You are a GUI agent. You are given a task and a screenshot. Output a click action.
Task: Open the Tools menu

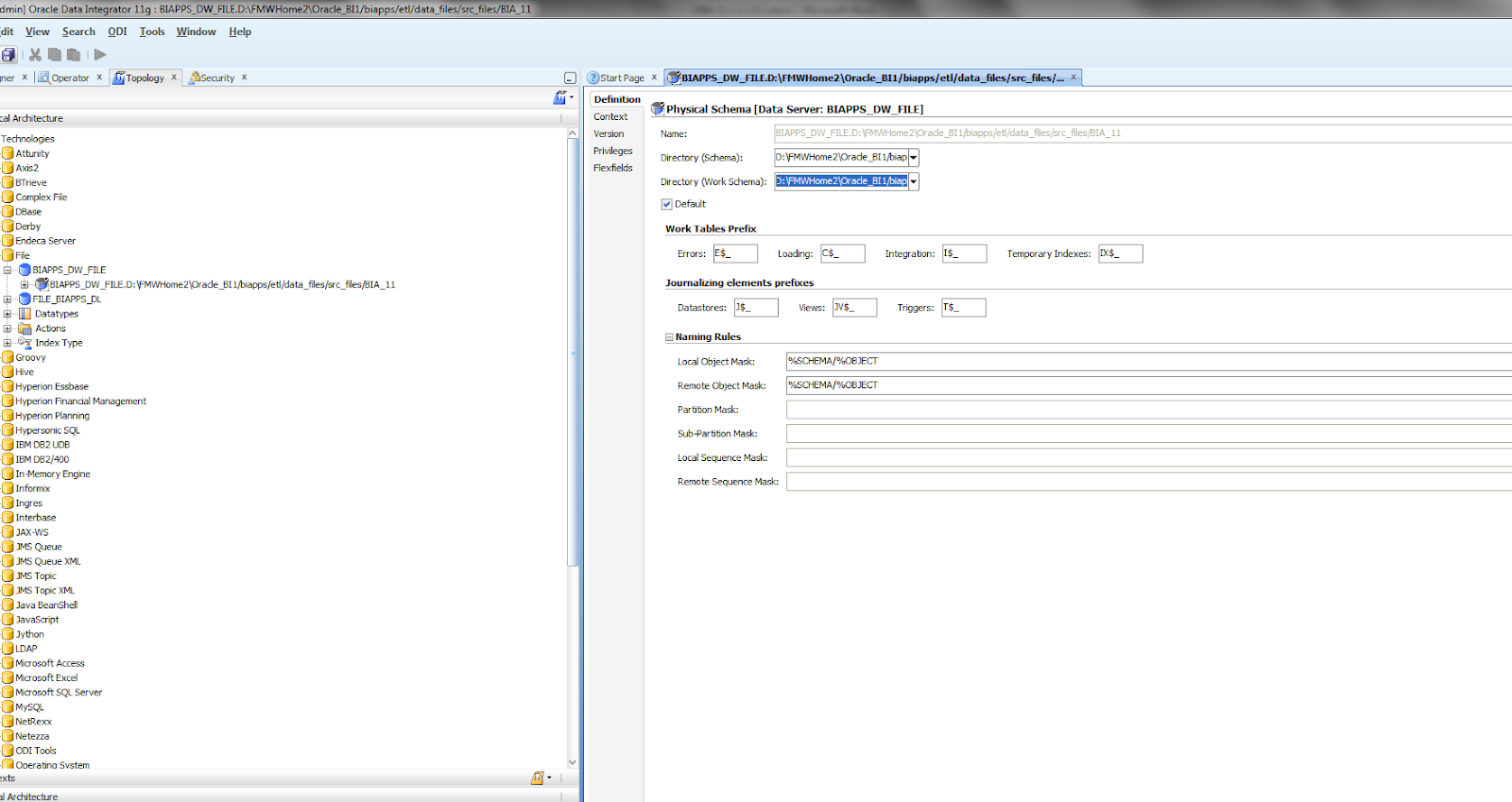pyautogui.click(x=152, y=32)
